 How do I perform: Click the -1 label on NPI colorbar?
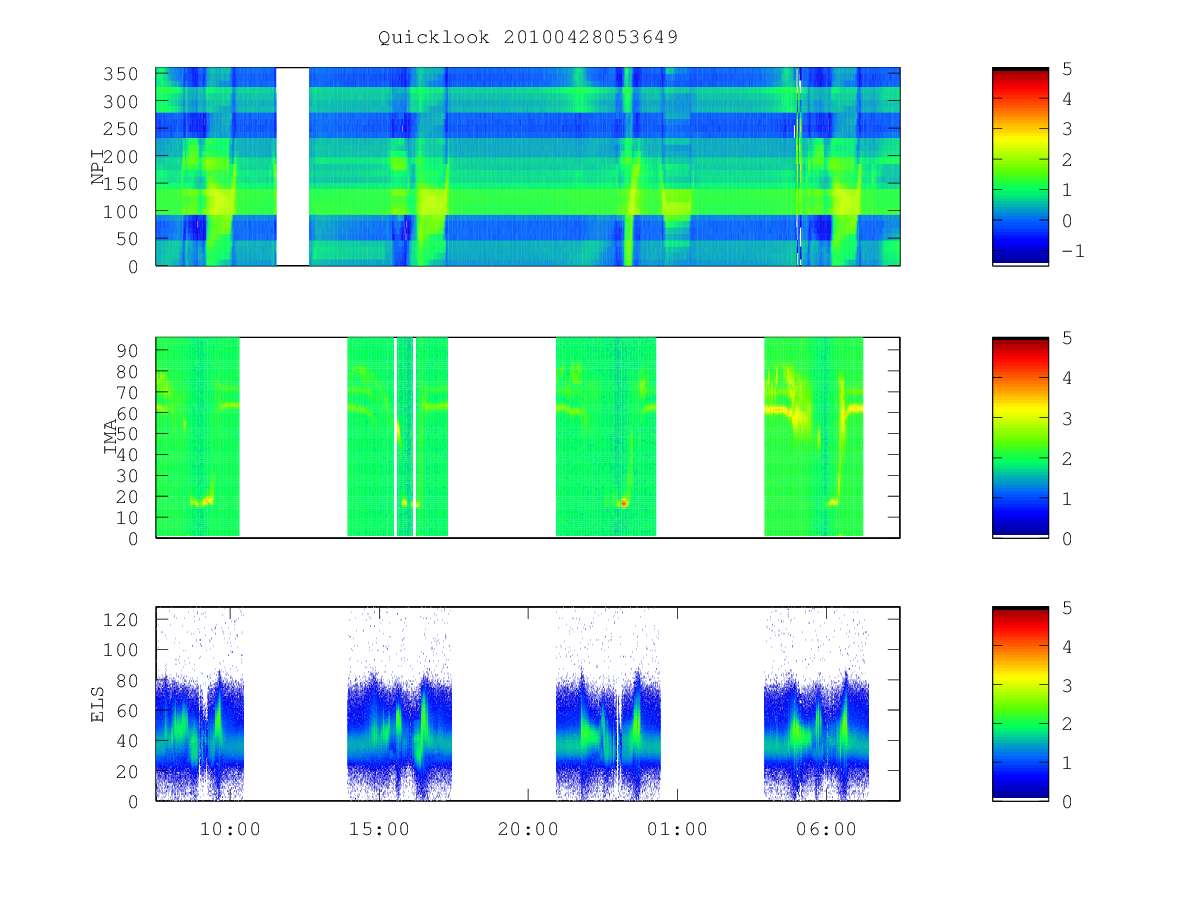coord(1072,251)
